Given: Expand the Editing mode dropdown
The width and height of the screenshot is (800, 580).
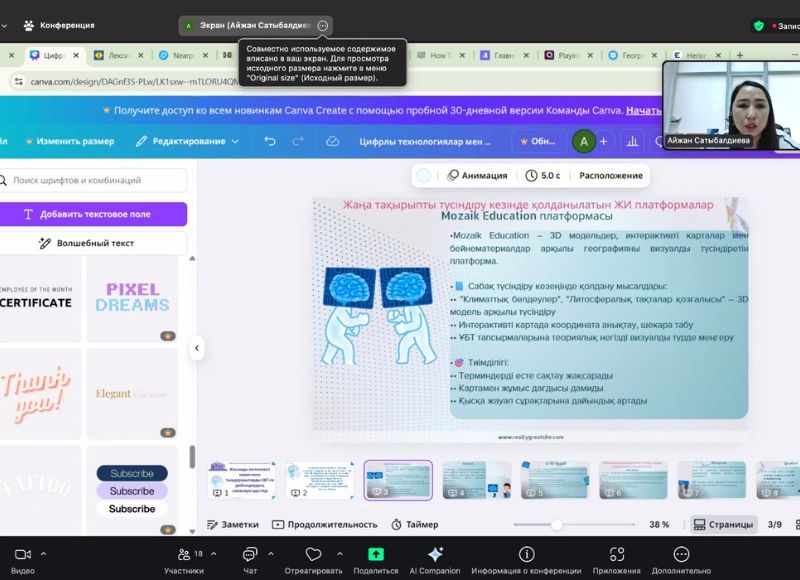Looking at the screenshot, I should pos(188,142).
